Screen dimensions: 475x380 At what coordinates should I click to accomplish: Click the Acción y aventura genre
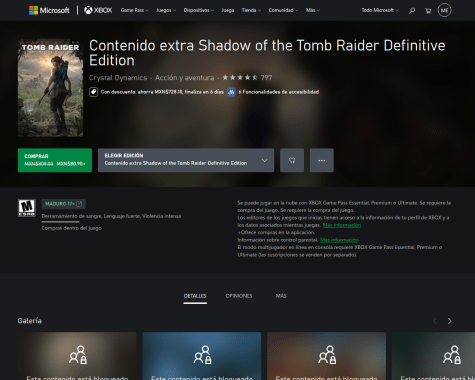tap(184, 78)
